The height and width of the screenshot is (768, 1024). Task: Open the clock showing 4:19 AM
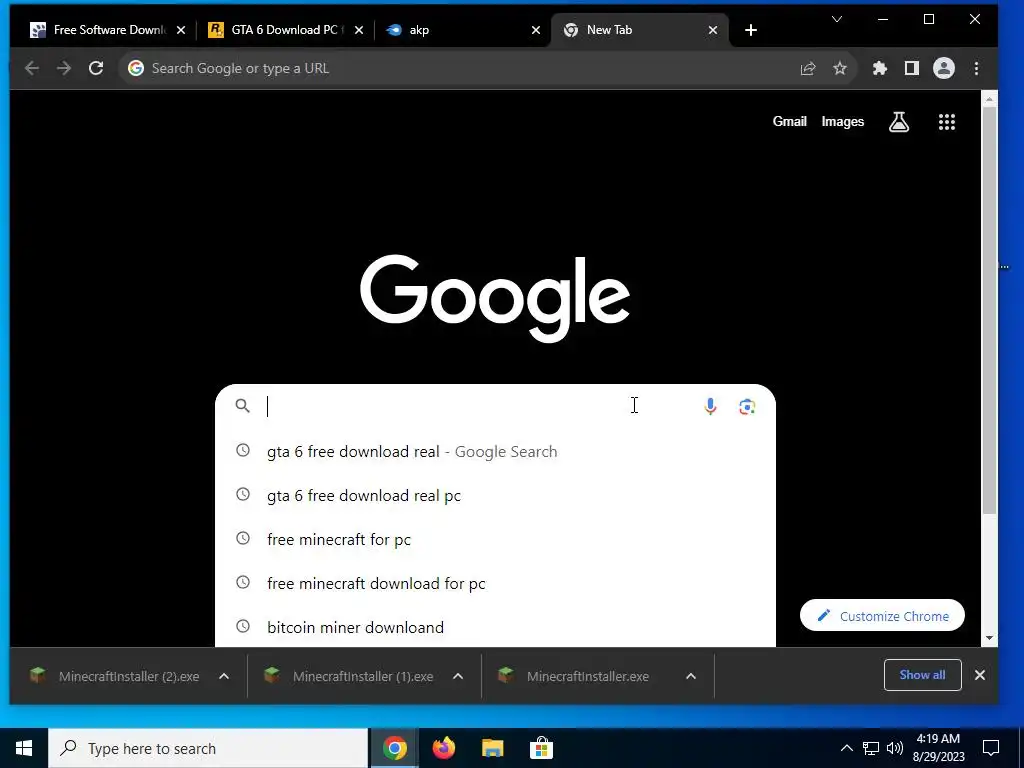939,748
